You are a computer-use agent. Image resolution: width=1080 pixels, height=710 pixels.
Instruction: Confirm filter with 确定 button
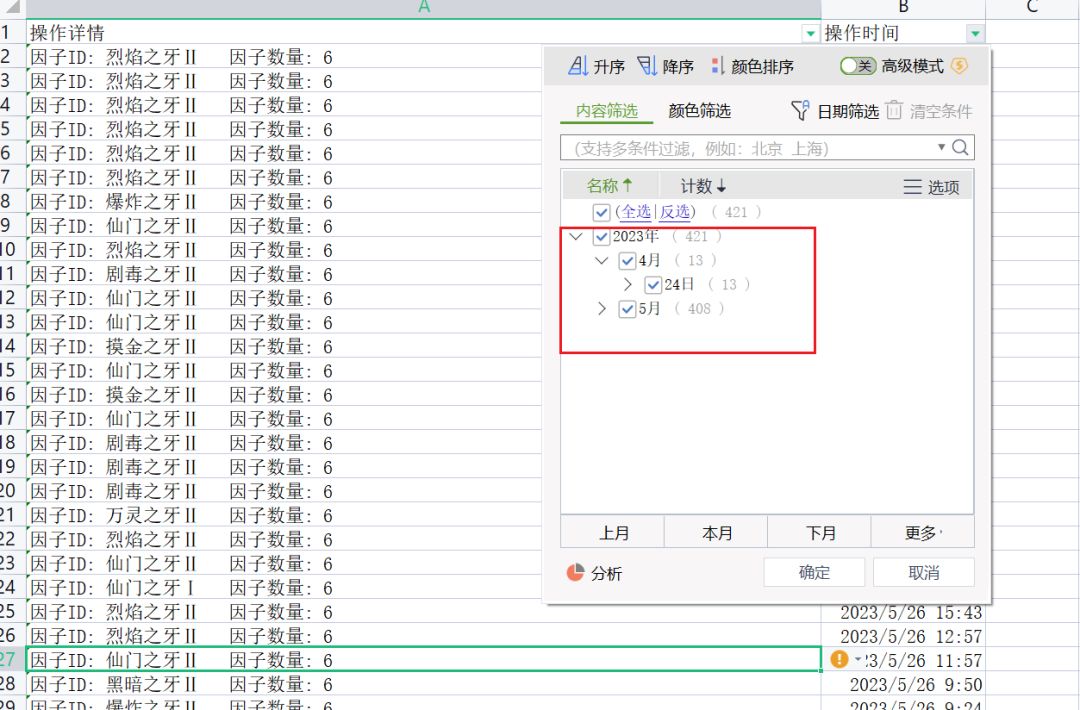pyautogui.click(x=814, y=572)
